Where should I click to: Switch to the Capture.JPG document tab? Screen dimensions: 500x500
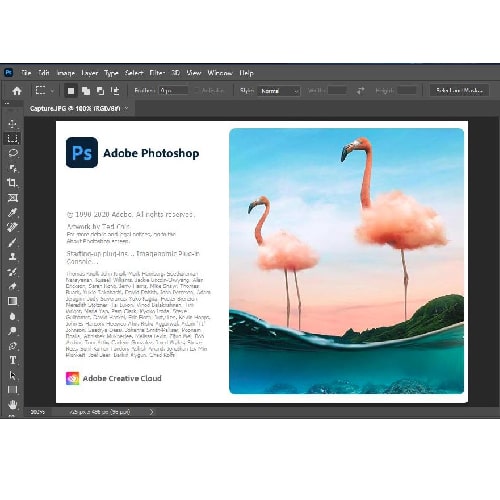pos(75,108)
